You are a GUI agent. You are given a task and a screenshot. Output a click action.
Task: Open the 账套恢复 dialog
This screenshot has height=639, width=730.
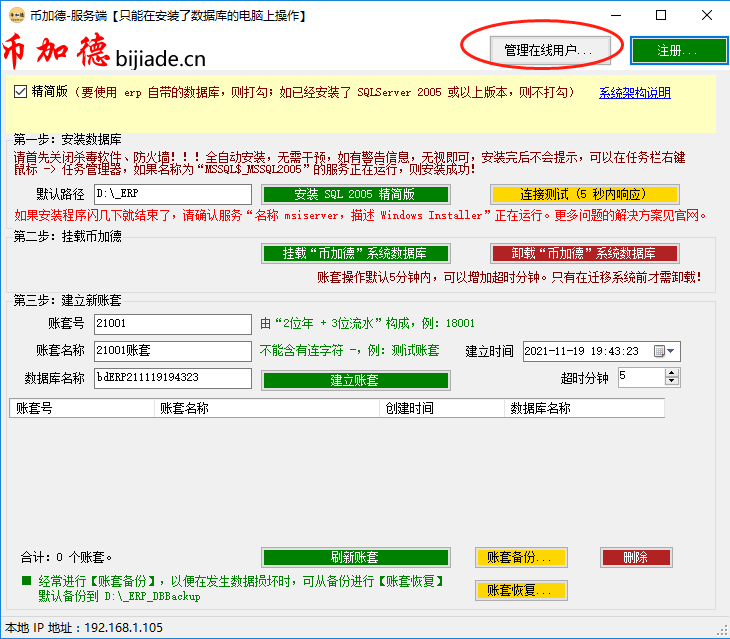[x=520, y=590]
